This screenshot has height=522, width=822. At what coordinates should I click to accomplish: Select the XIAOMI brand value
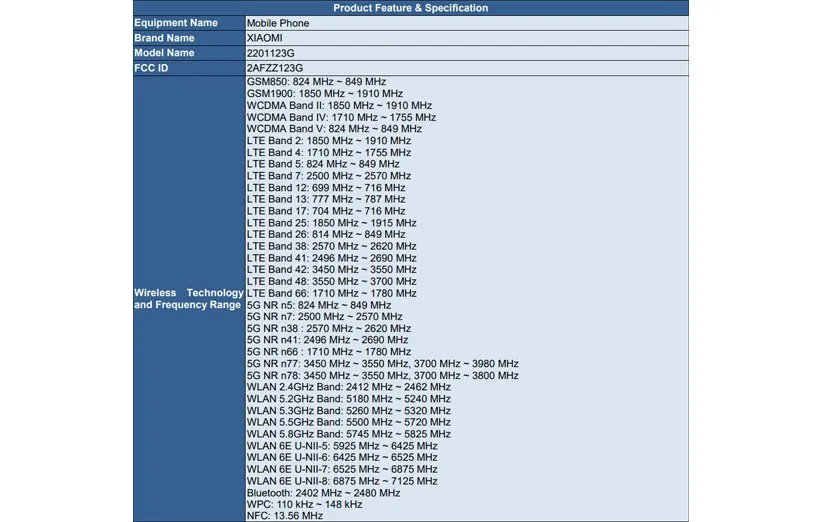pyautogui.click(x=265, y=37)
